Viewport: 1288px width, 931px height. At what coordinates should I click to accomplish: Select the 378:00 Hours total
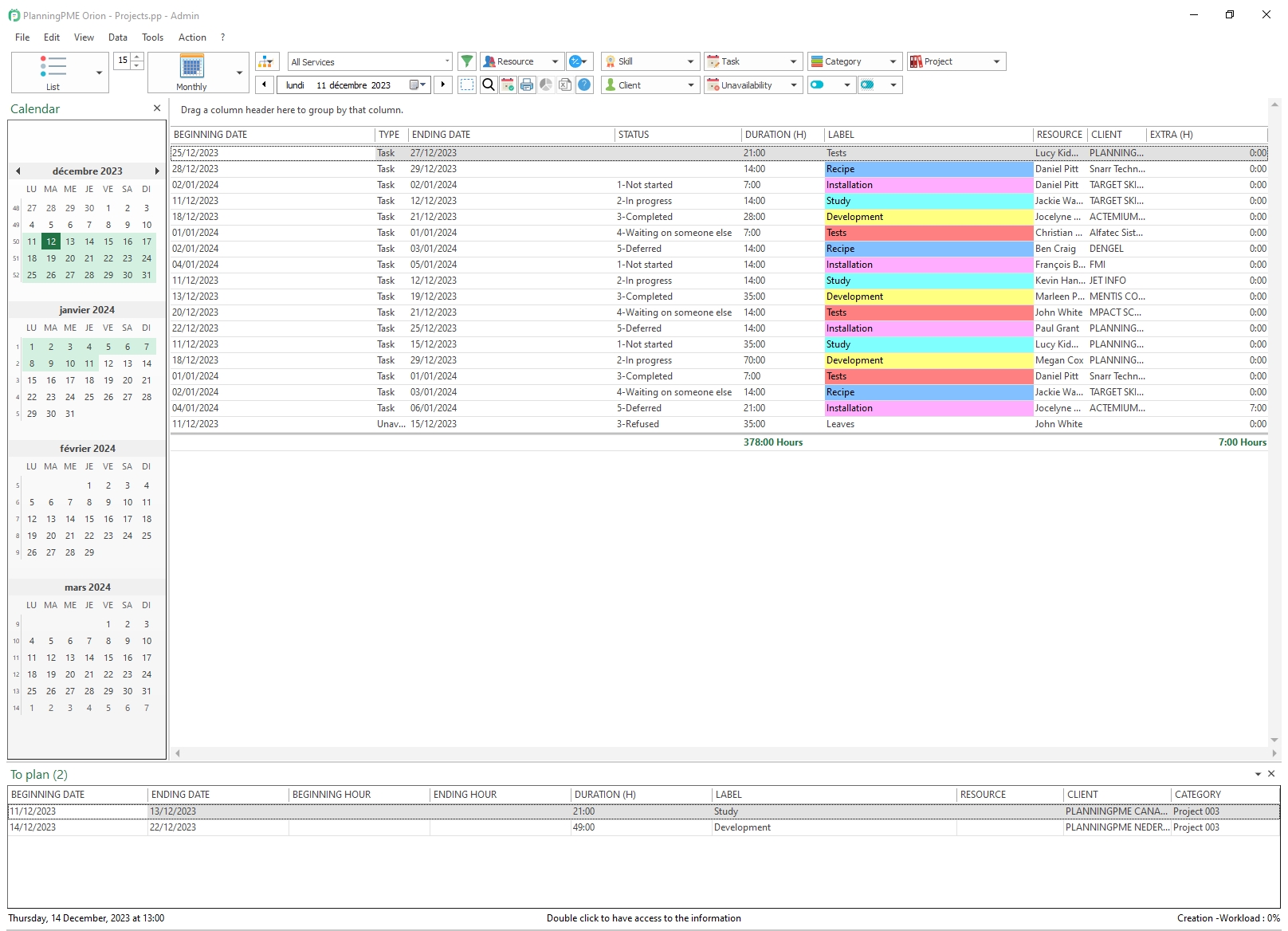pos(773,442)
